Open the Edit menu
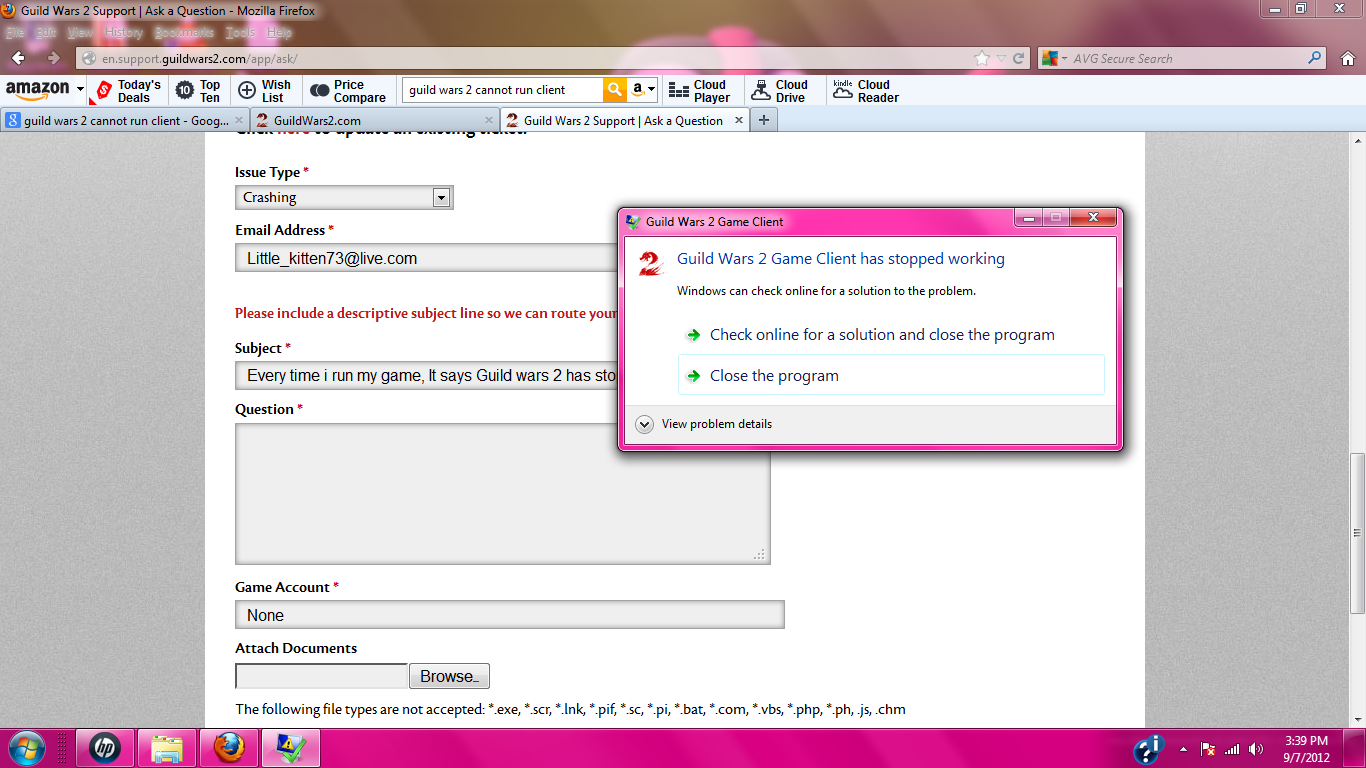 click(x=47, y=32)
